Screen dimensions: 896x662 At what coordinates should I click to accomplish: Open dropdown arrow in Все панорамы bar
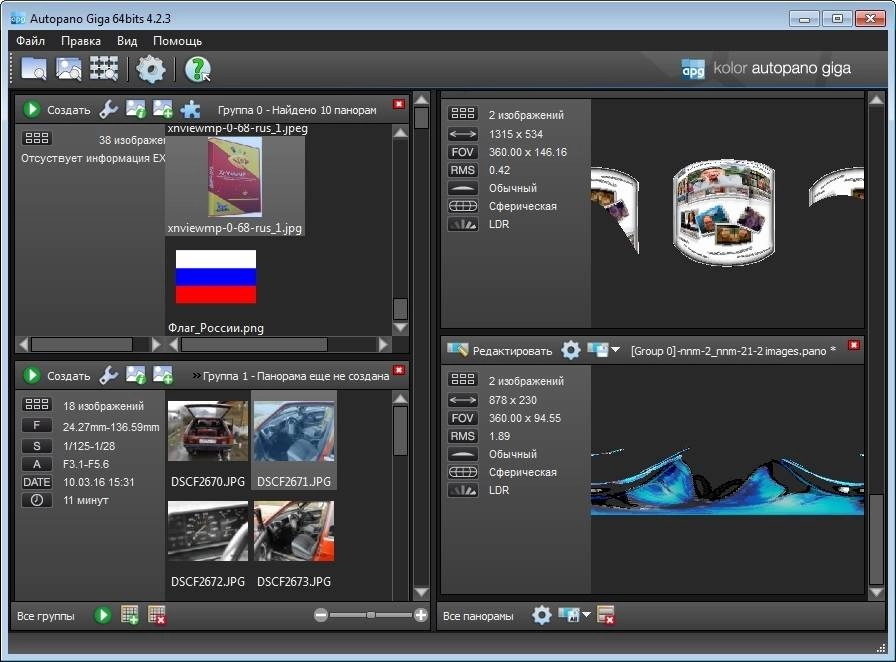586,615
